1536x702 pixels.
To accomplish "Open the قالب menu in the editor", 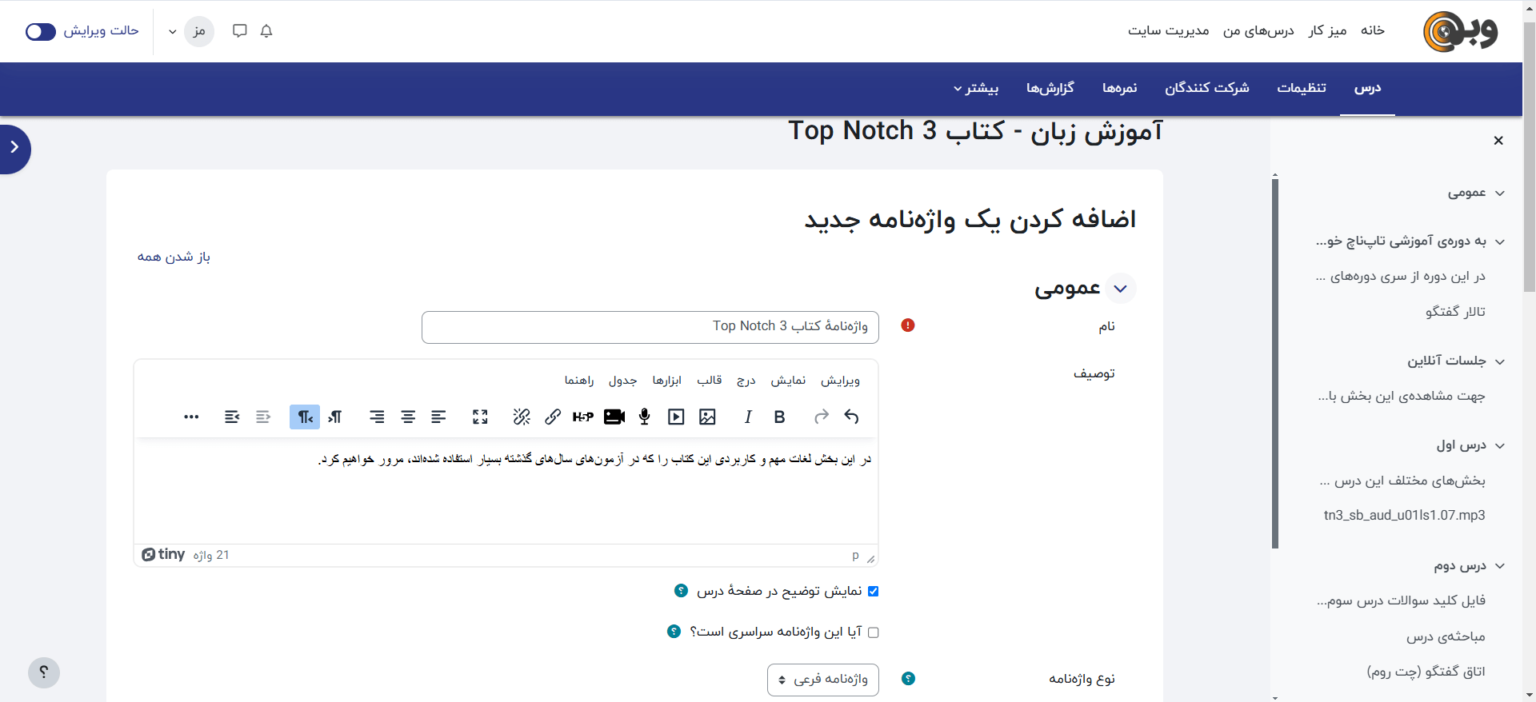I will (709, 380).
